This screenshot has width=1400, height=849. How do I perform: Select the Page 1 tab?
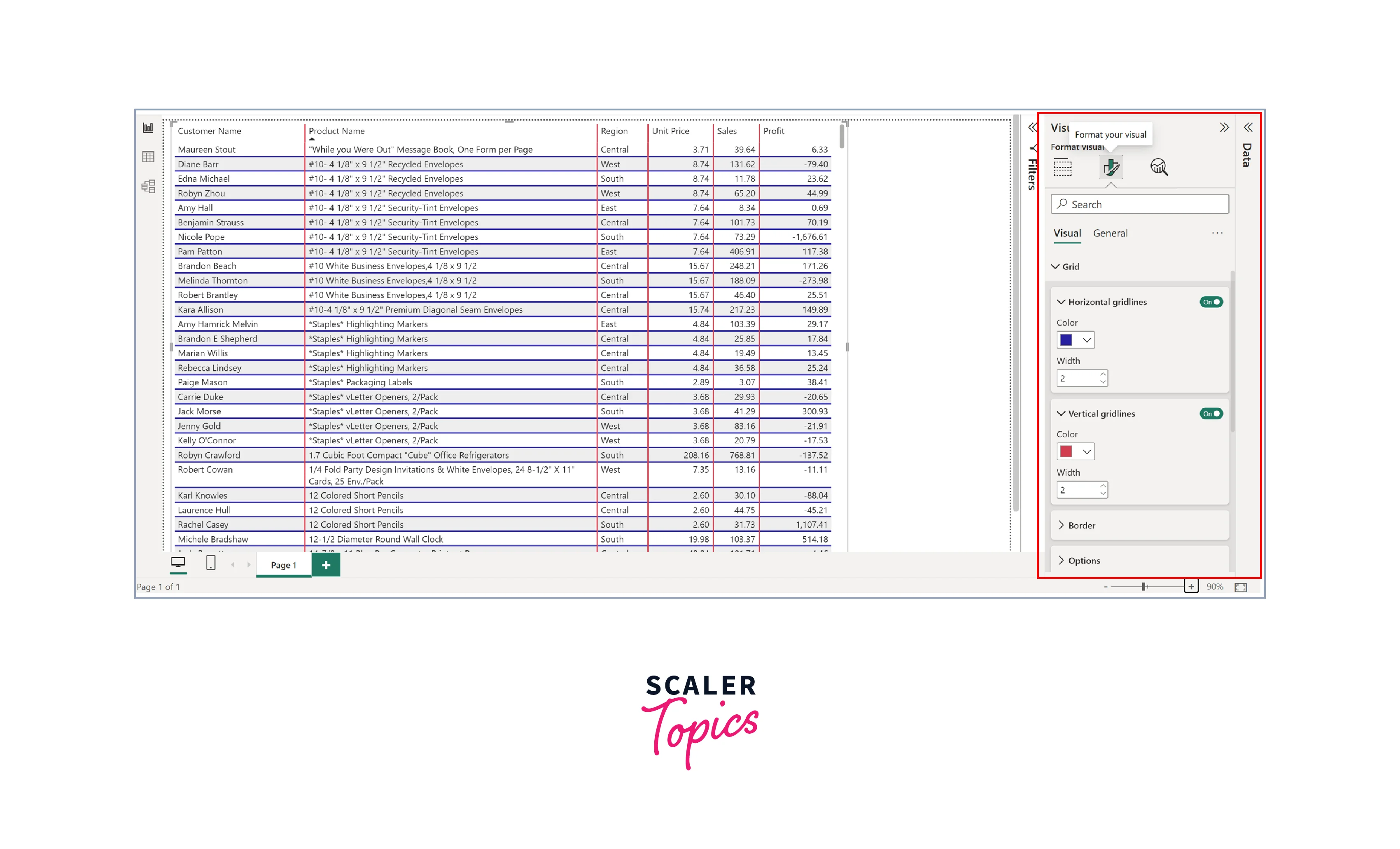tap(284, 565)
